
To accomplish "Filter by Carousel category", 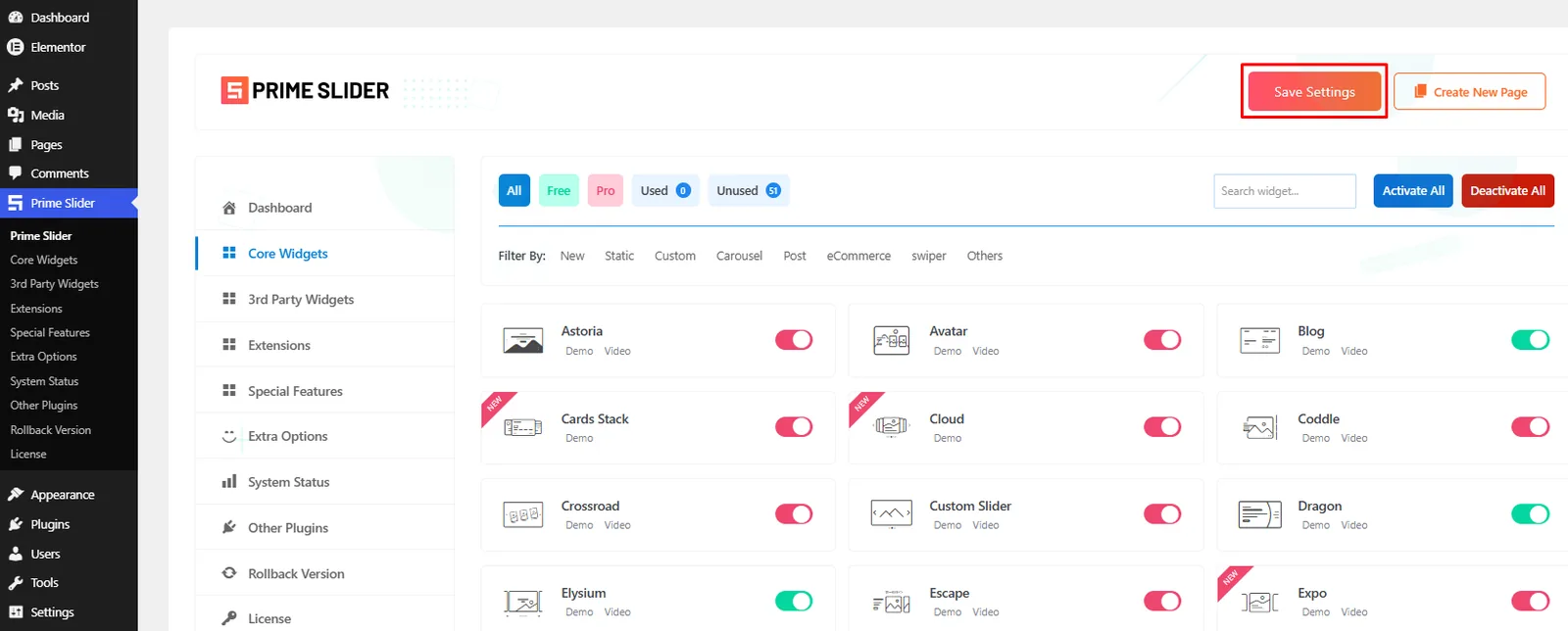I will point(739,256).
